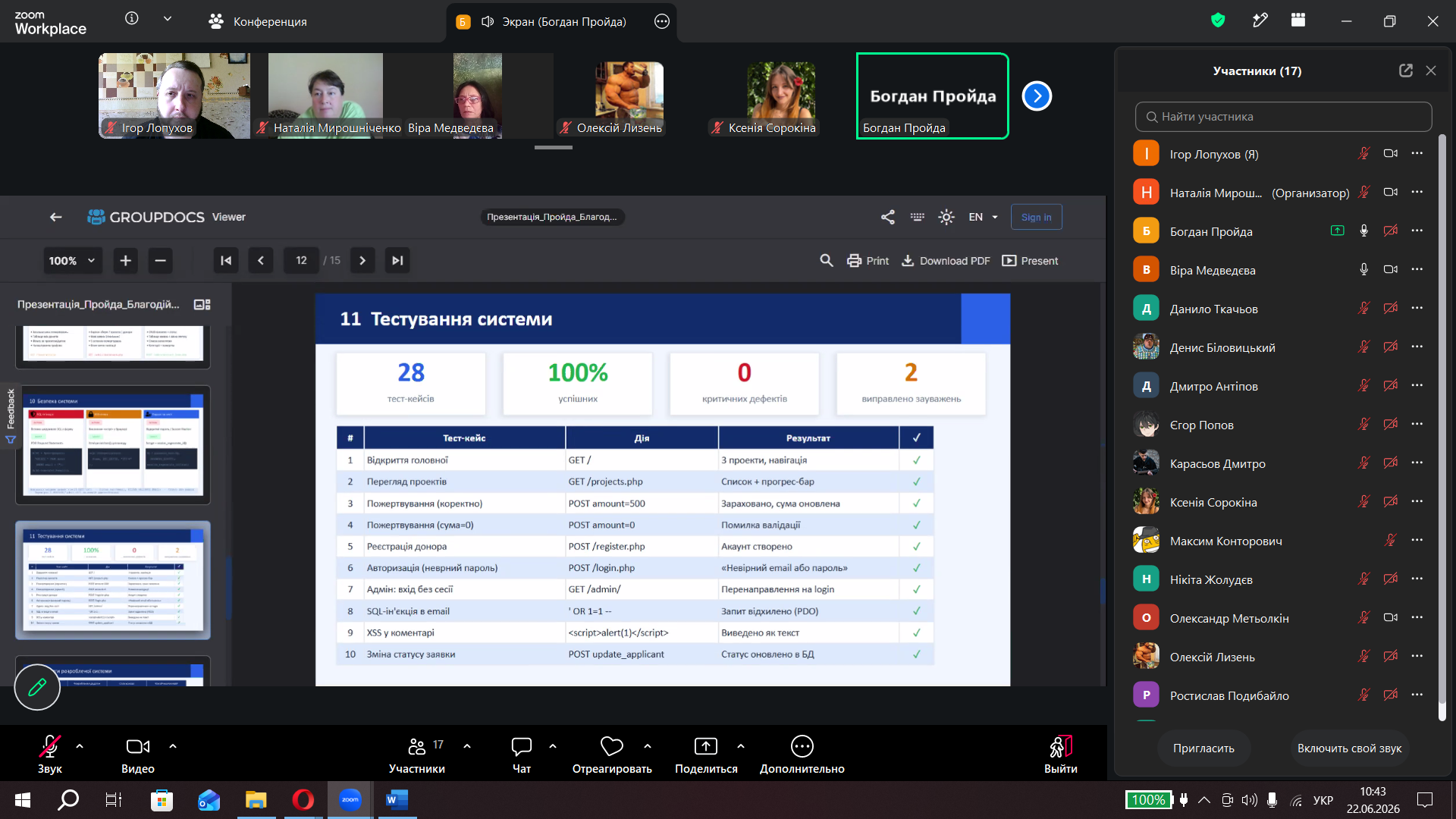
Task: Start Present mode
Action: (1030, 261)
